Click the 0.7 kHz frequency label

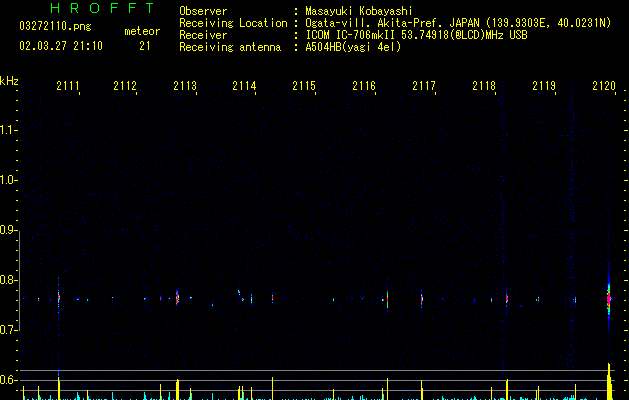click(7, 330)
